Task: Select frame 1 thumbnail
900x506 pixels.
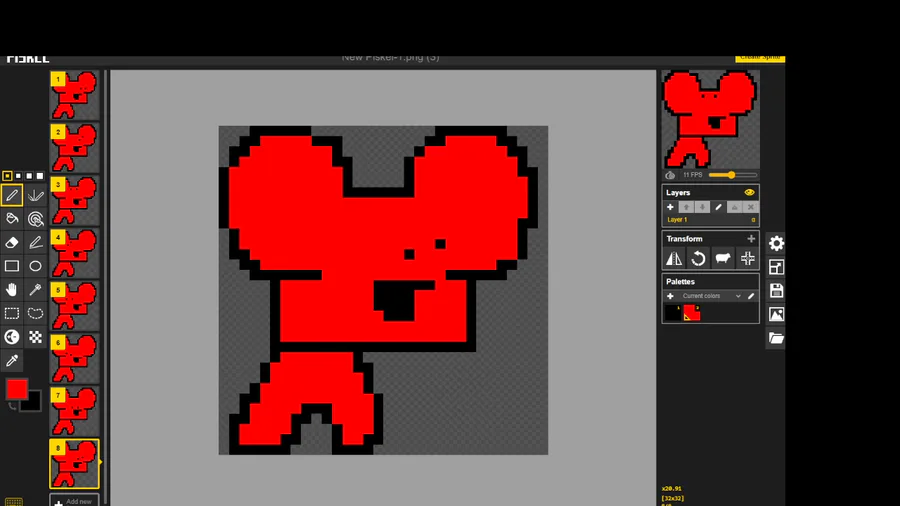Action: pyautogui.click(x=74, y=95)
